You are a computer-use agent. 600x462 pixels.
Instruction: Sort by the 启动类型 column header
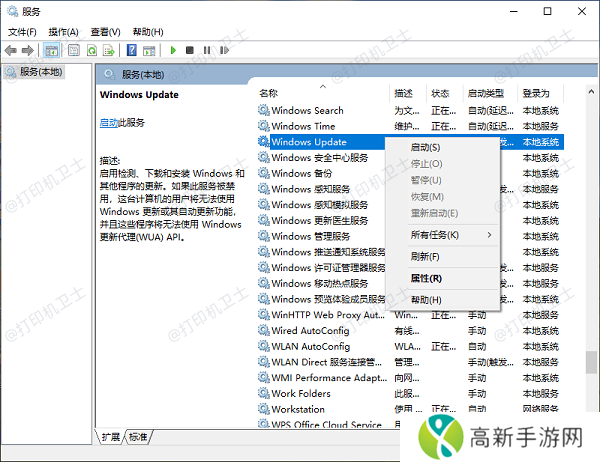[490, 93]
